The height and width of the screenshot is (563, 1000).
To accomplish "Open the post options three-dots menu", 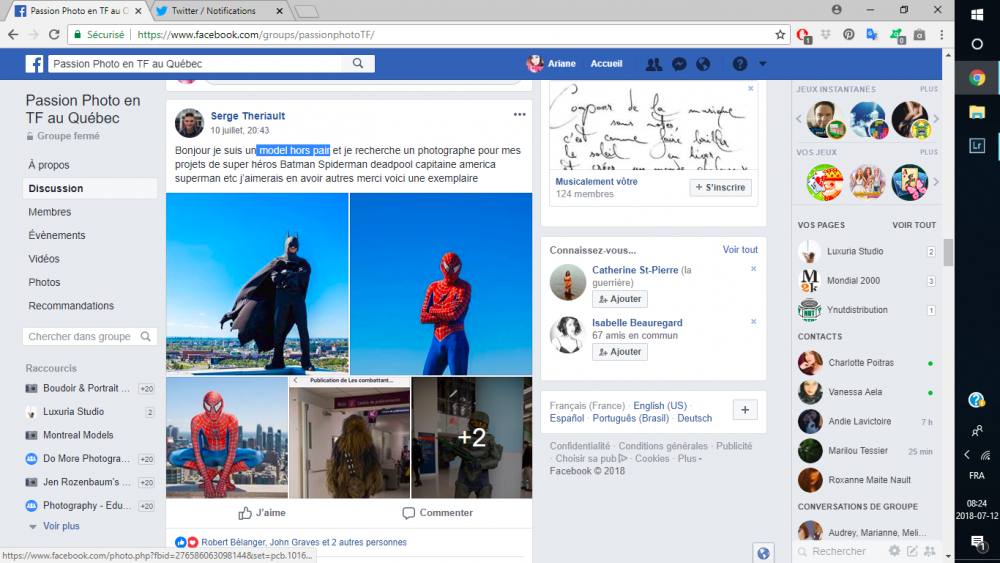I will [520, 115].
